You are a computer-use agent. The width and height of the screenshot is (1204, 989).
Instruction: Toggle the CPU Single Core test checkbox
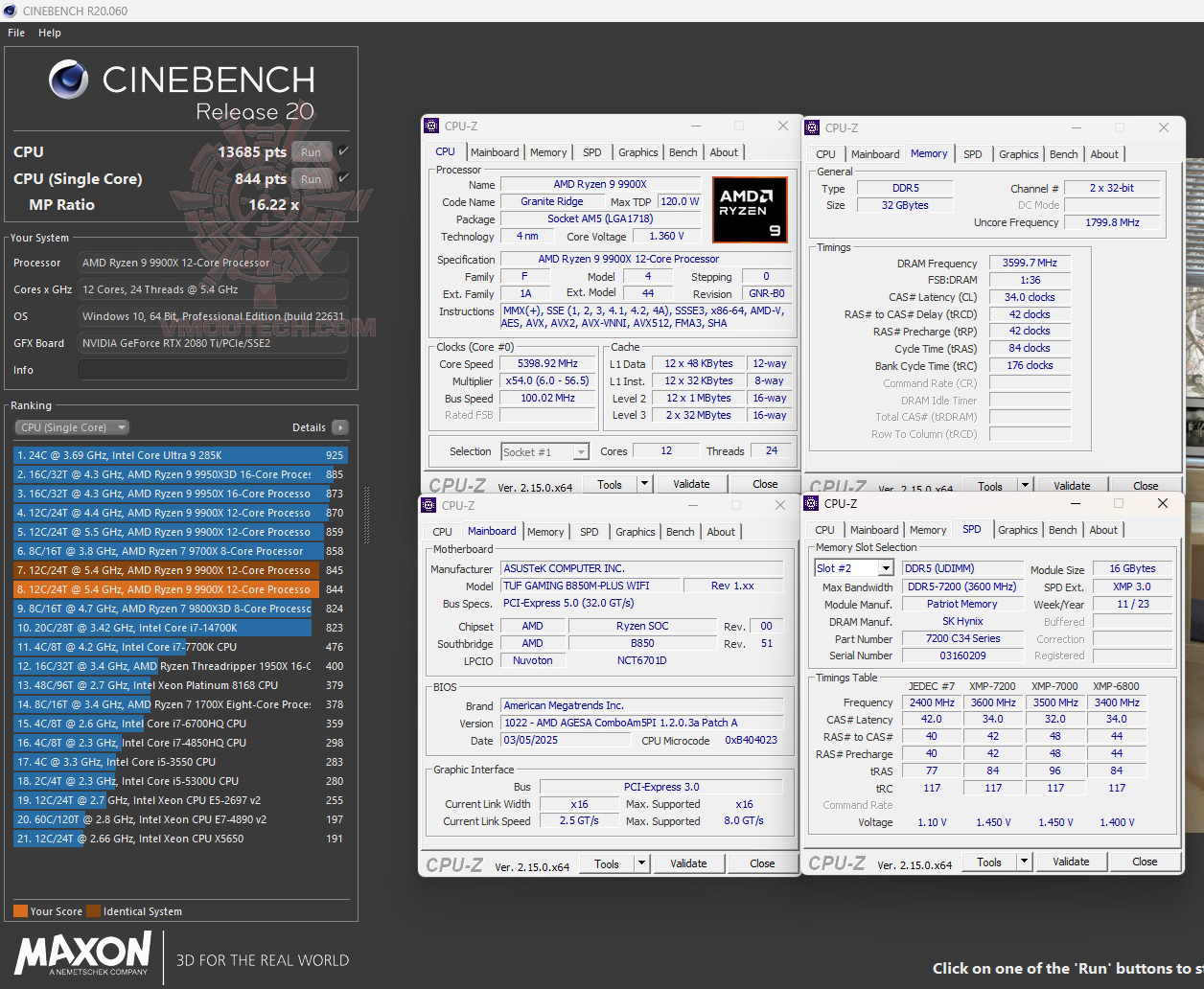(343, 178)
